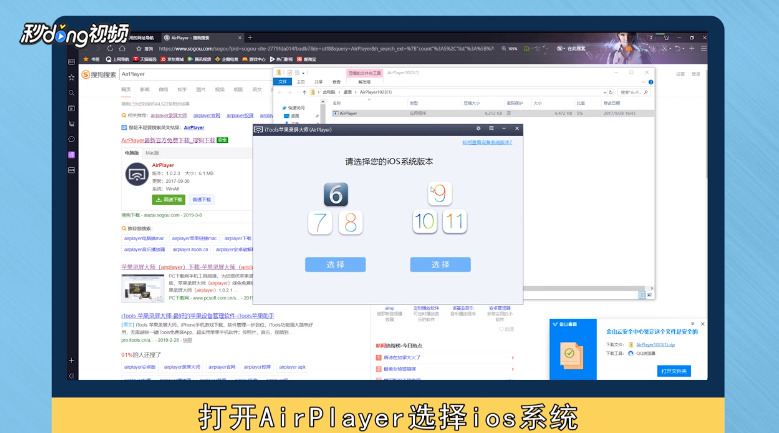Bookmark page with address bar star

139,49
